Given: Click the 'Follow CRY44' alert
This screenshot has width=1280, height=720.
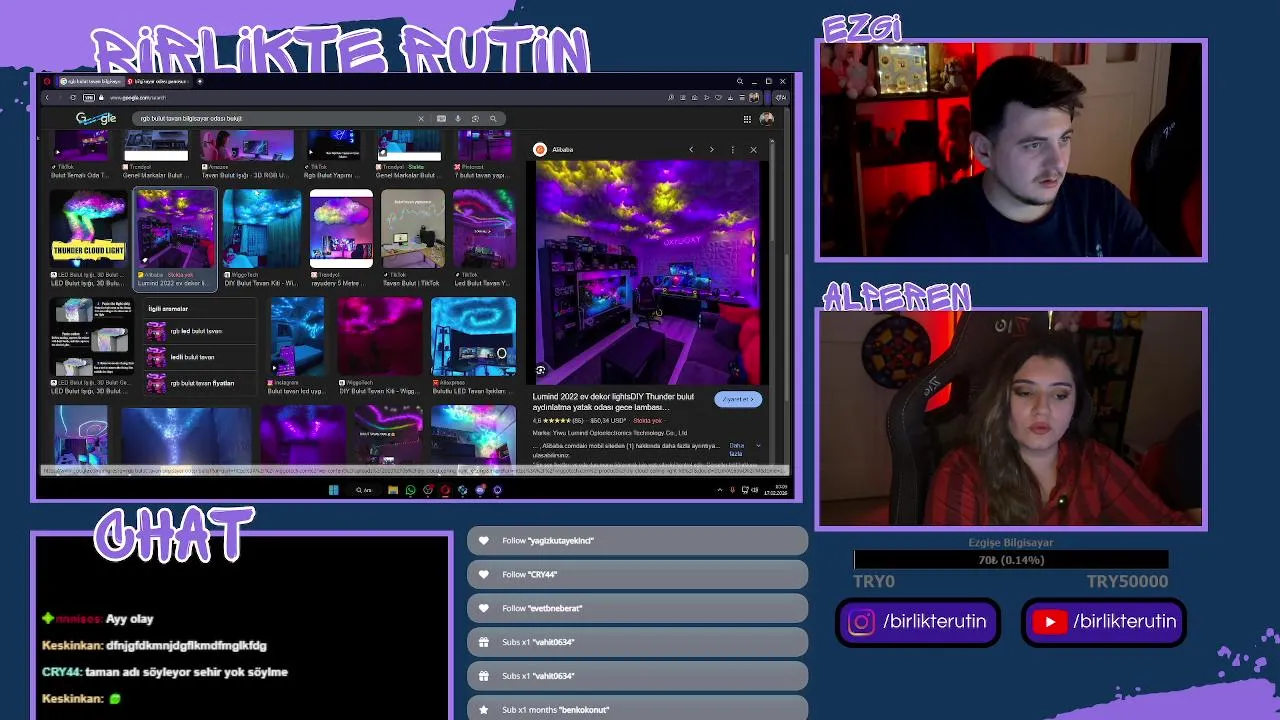Looking at the screenshot, I should (x=637, y=575).
